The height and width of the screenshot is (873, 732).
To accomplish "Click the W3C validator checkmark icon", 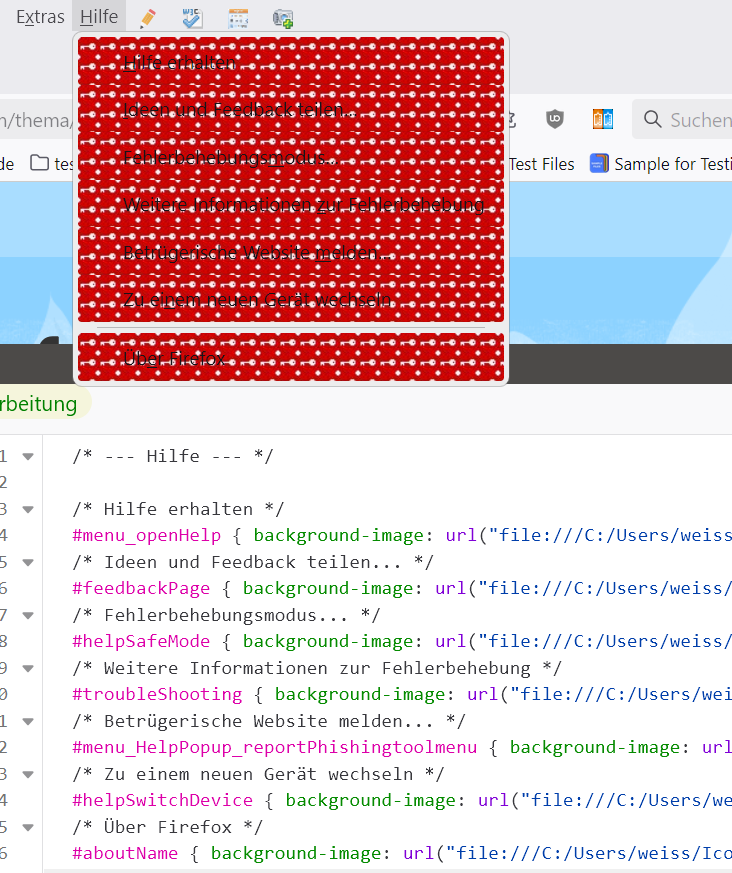I will 192,17.
